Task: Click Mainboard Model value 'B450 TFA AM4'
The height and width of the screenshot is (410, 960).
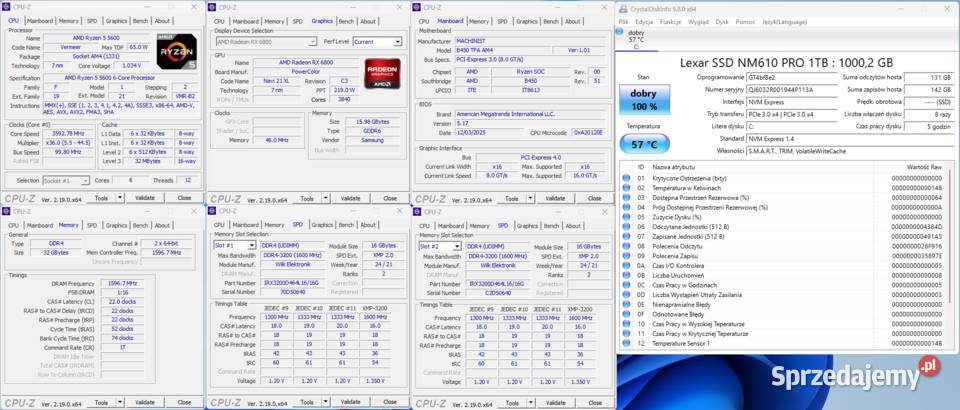Action: point(504,50)
